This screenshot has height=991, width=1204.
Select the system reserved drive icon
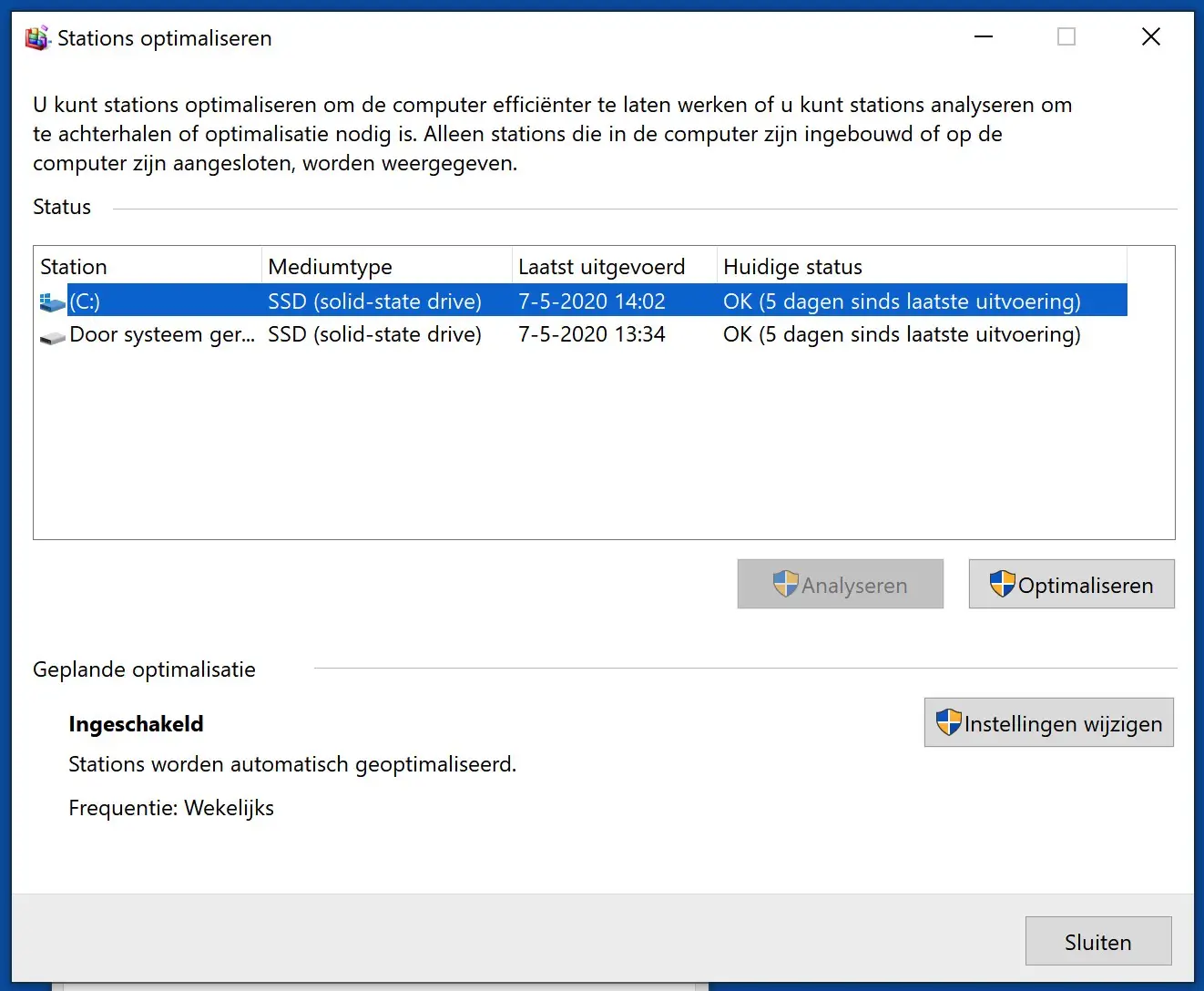(53, 338)
